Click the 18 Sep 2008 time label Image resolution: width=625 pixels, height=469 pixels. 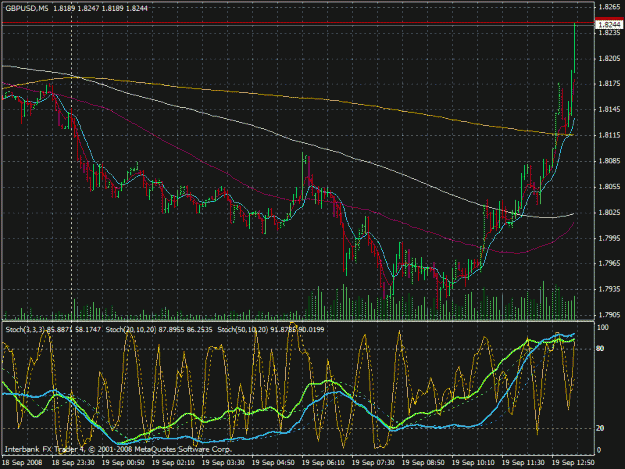tap(22, 463)
